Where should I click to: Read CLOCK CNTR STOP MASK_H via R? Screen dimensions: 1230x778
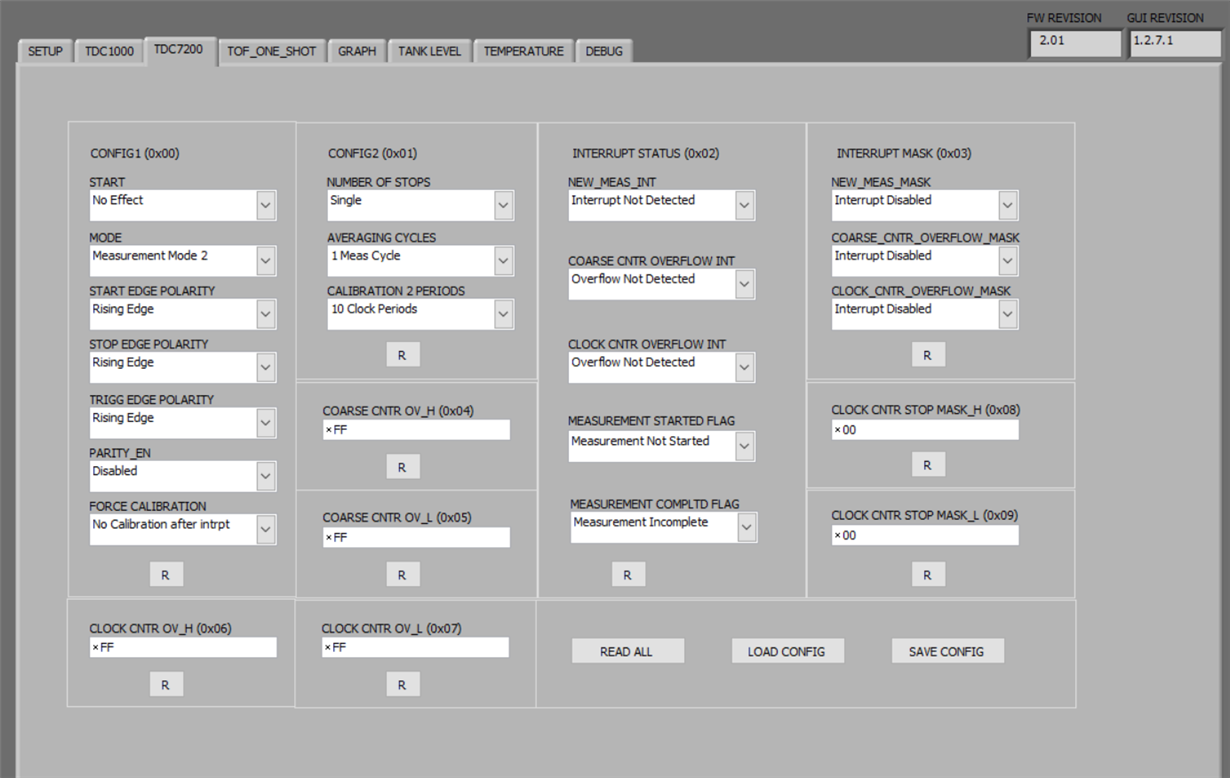click(x=928, y=465)
